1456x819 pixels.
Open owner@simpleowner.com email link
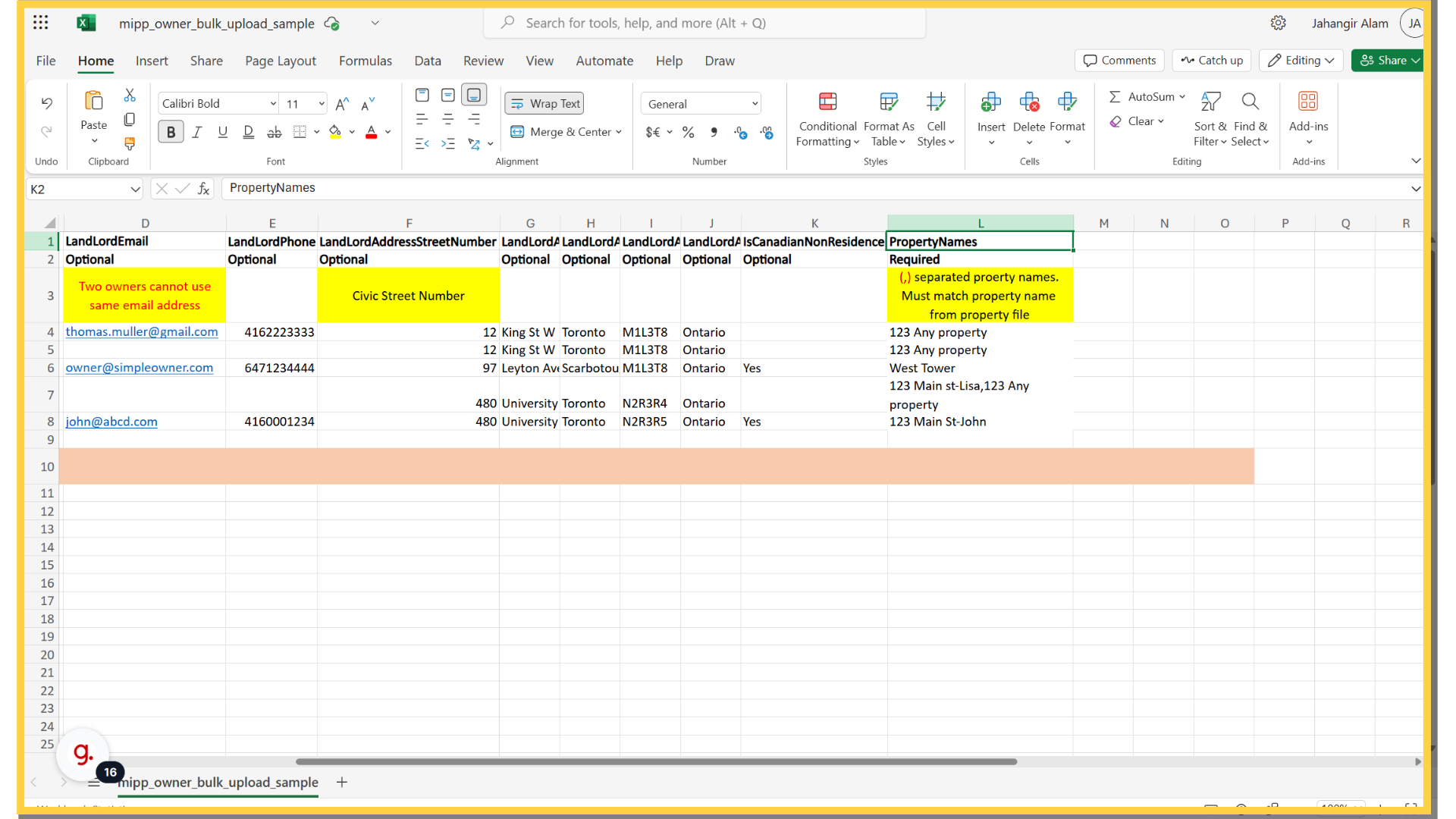[140, 368]
